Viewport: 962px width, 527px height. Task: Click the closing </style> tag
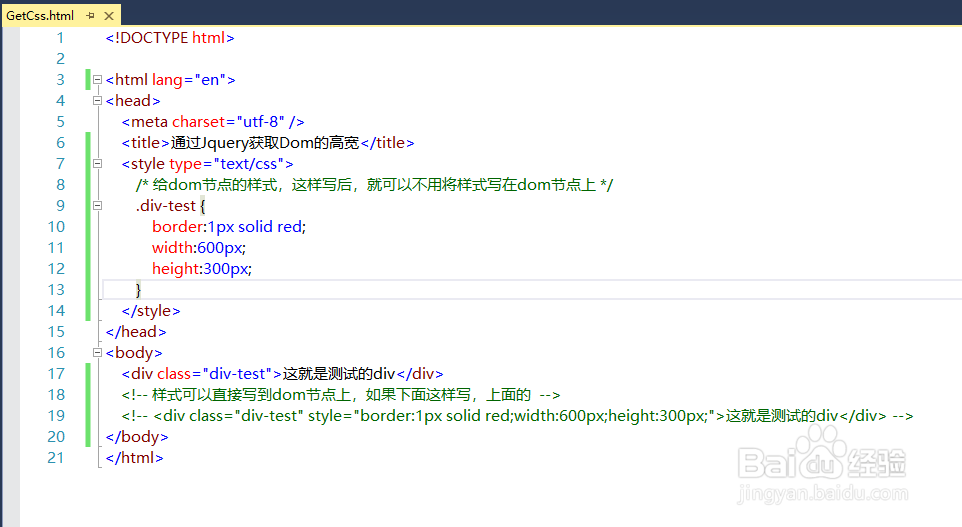151,311
